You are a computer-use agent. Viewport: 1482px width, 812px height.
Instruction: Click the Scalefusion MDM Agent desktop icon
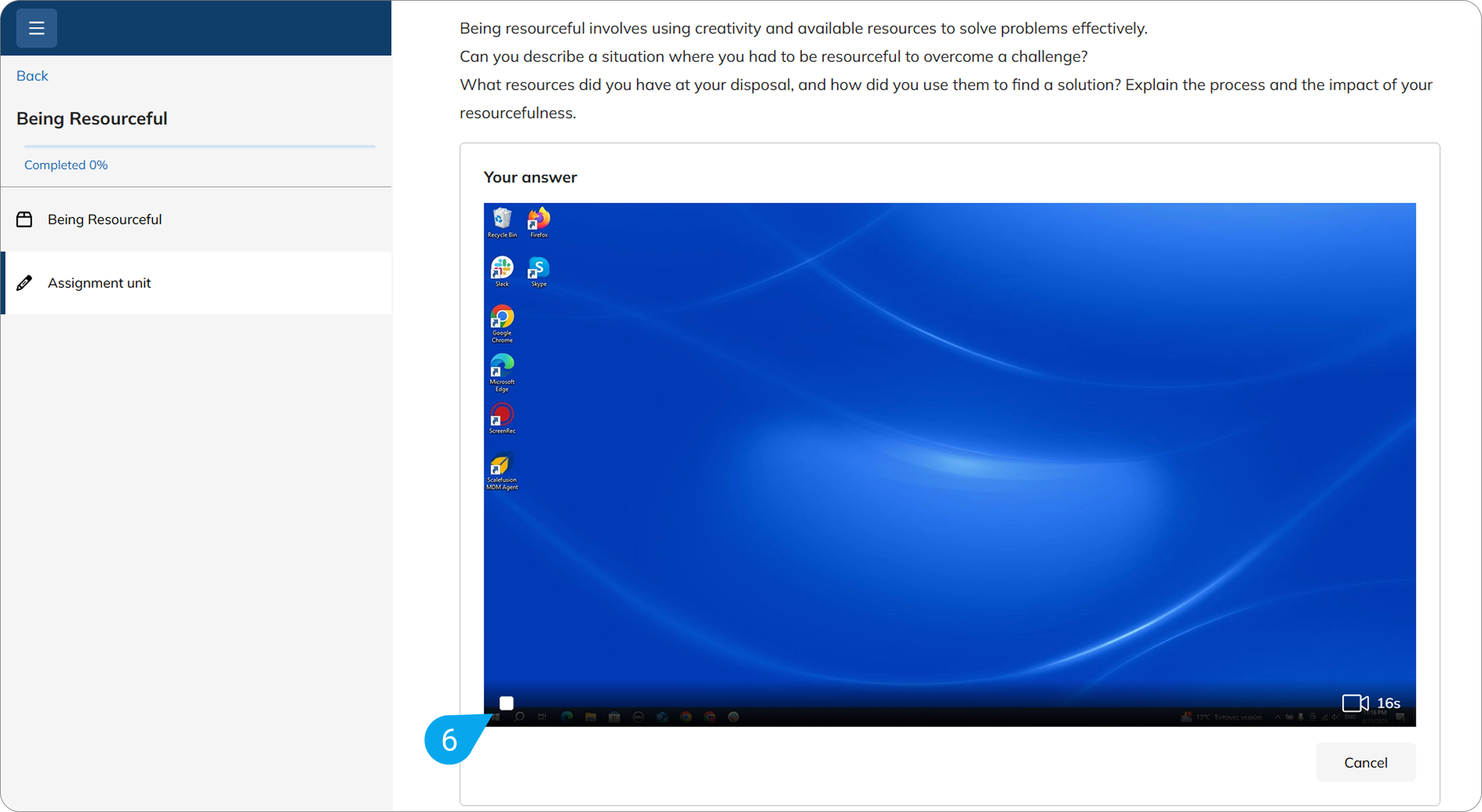coord(502,473)
